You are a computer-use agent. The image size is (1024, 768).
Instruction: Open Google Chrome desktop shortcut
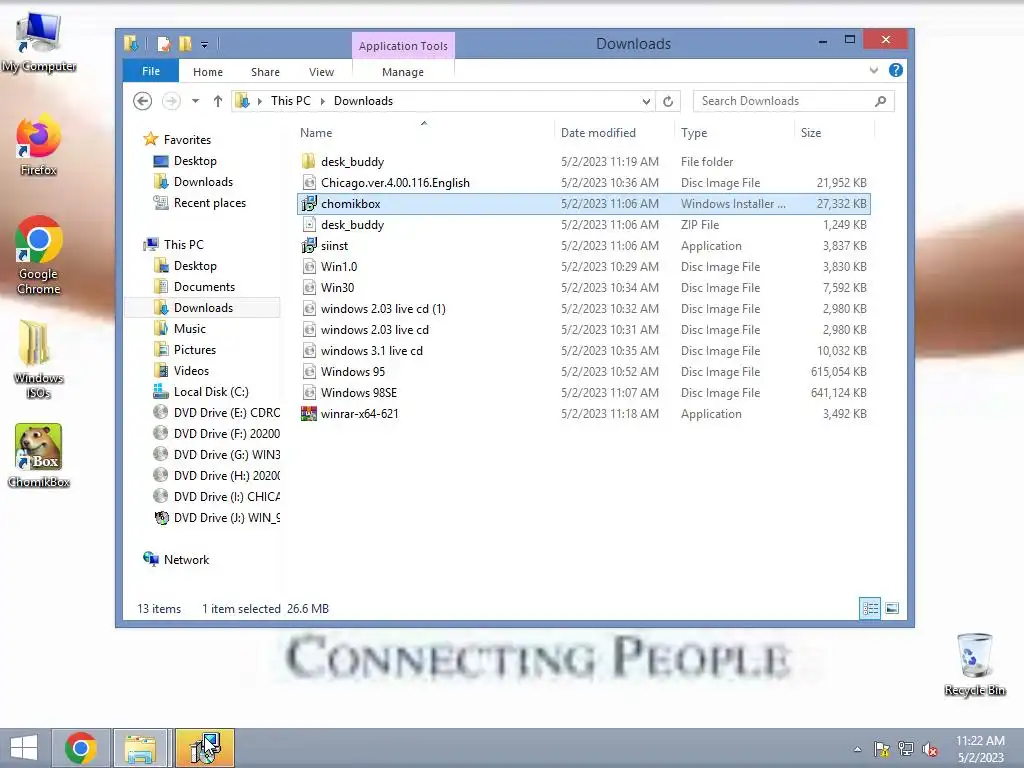[x=39, y=255]
